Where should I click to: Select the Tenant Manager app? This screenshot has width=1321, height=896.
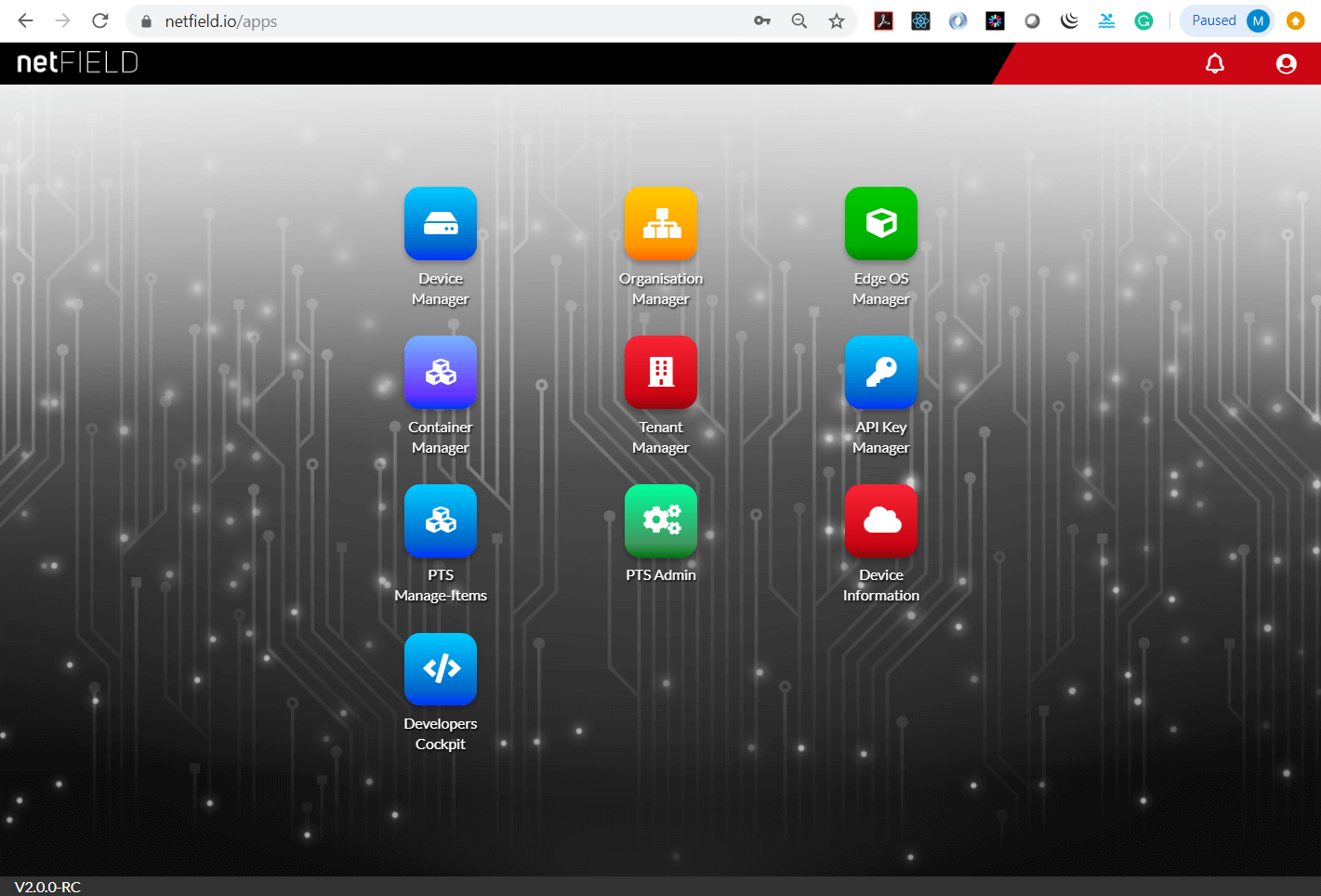[661, 373]
